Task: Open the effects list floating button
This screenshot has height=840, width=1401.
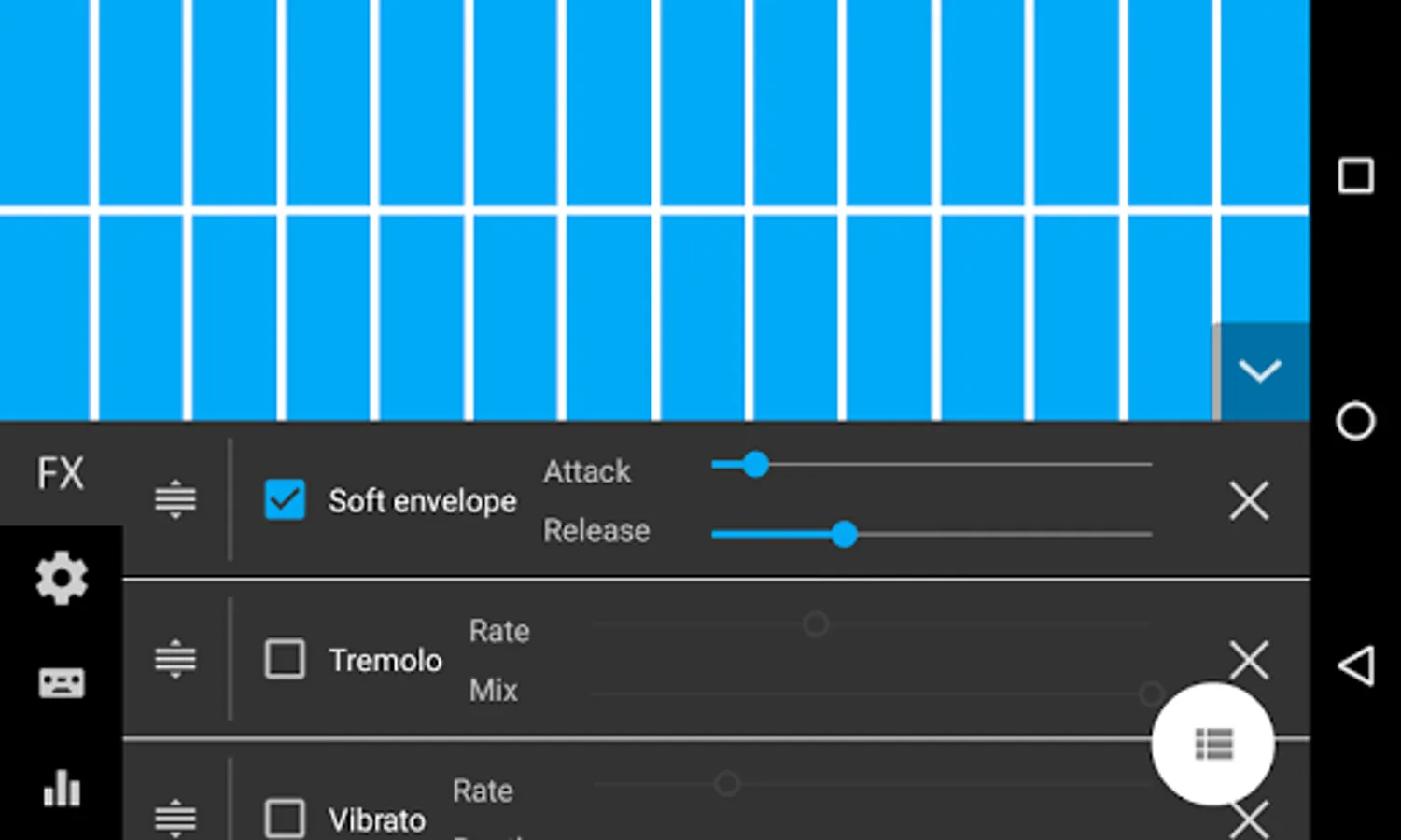Action: pos(1212,744)
